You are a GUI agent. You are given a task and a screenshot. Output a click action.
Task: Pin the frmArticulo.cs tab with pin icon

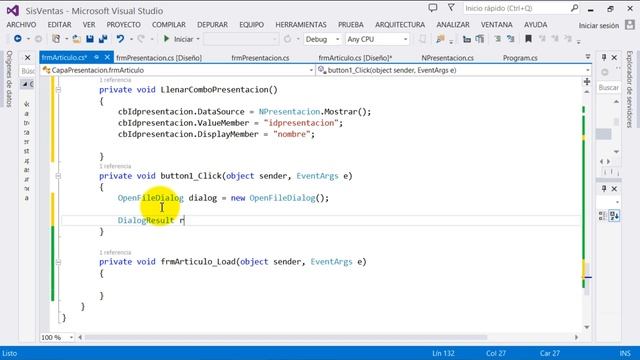(96, 58)
